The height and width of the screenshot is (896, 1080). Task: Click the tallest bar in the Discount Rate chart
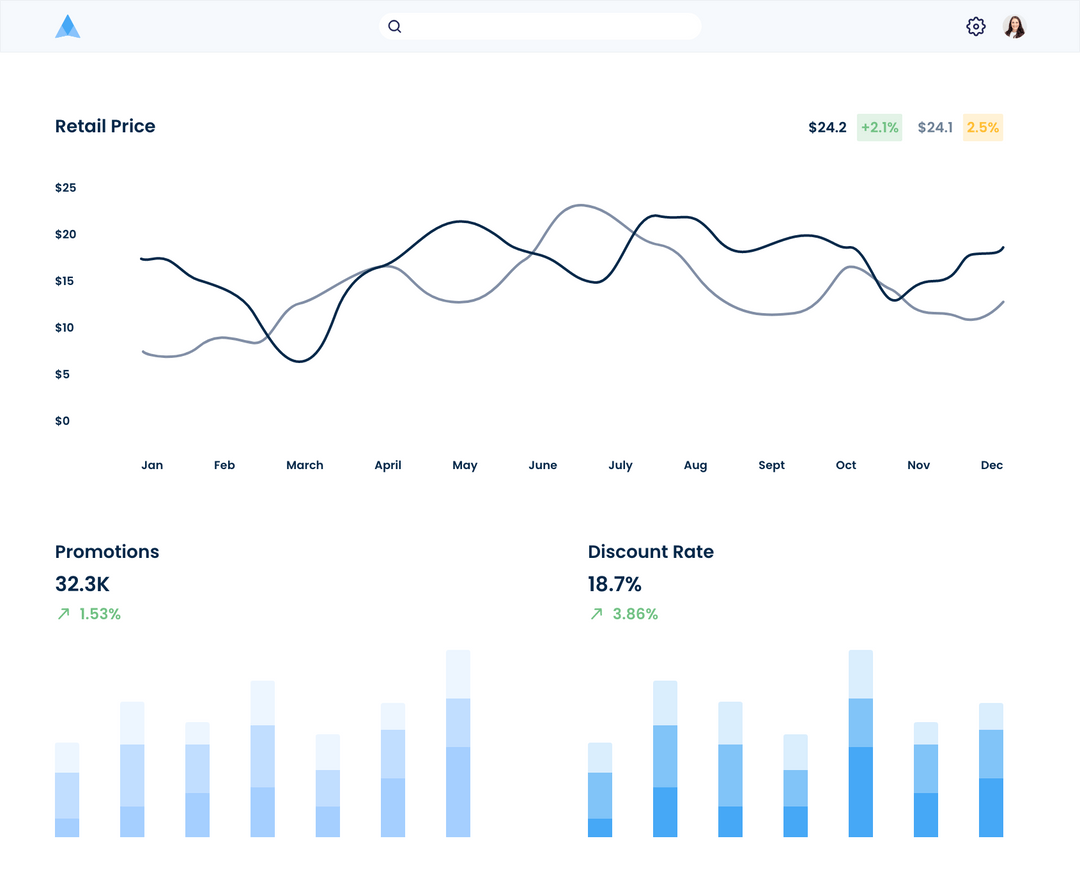point(860,745)
